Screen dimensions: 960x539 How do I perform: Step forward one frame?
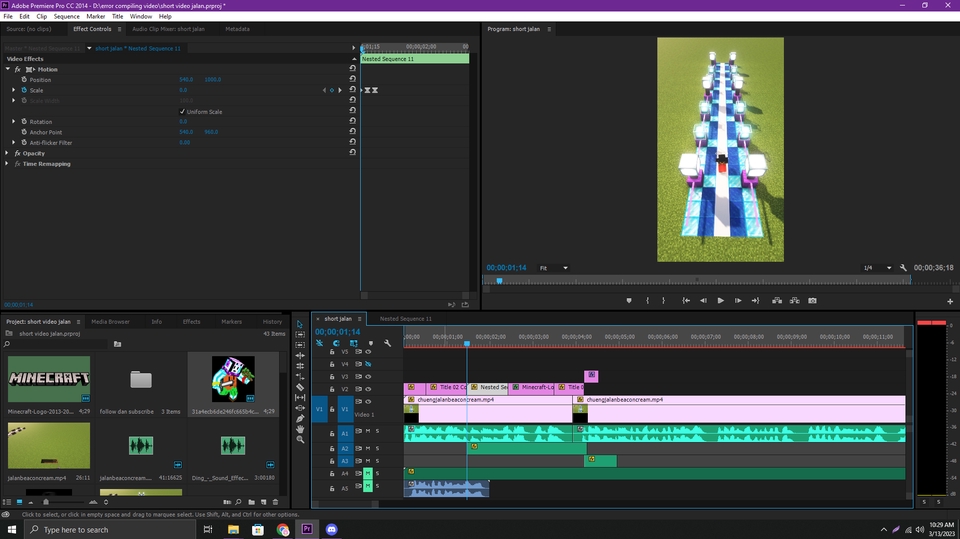[738, 301]
